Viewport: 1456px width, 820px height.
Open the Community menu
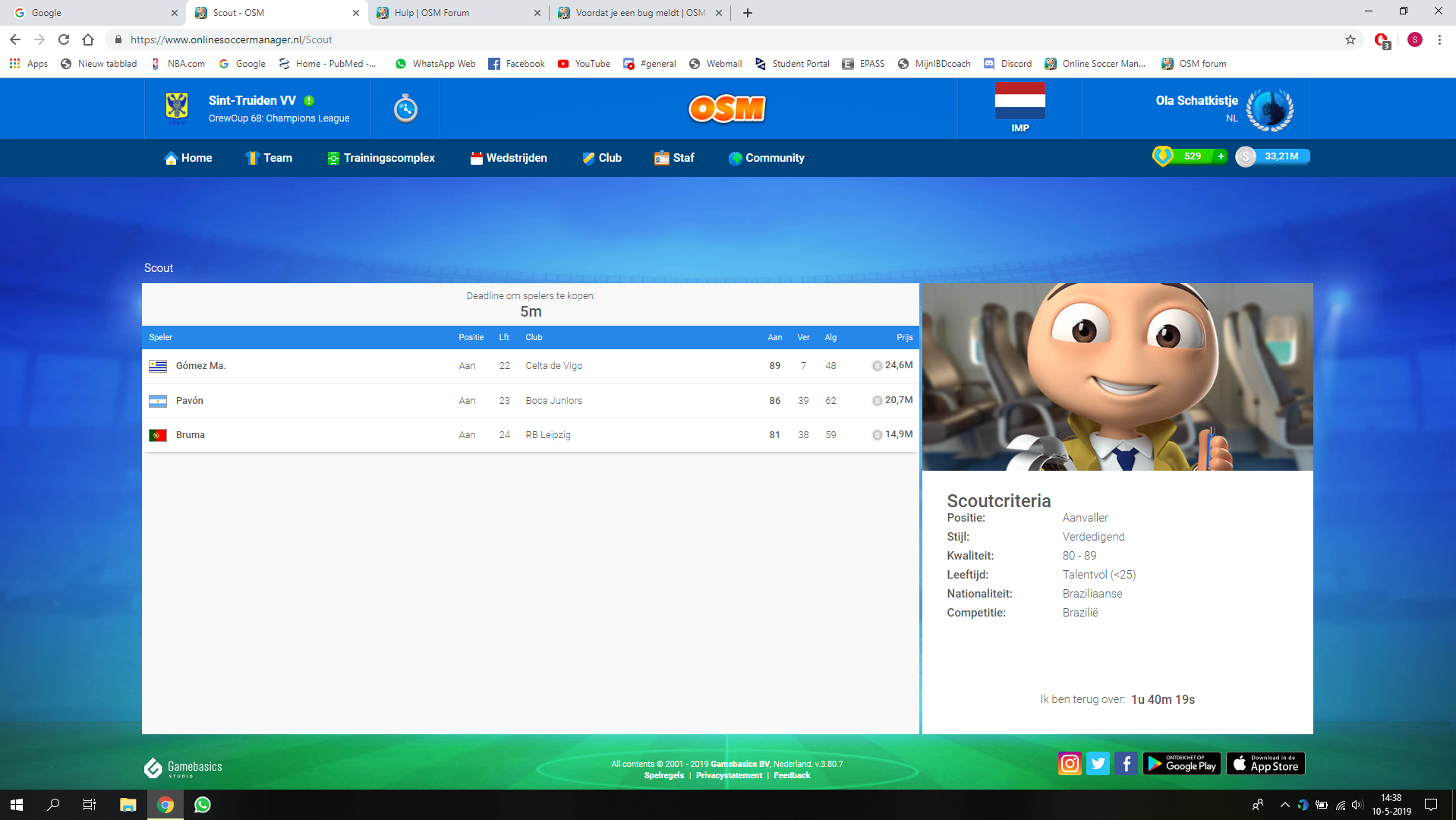tap(767, 158)
